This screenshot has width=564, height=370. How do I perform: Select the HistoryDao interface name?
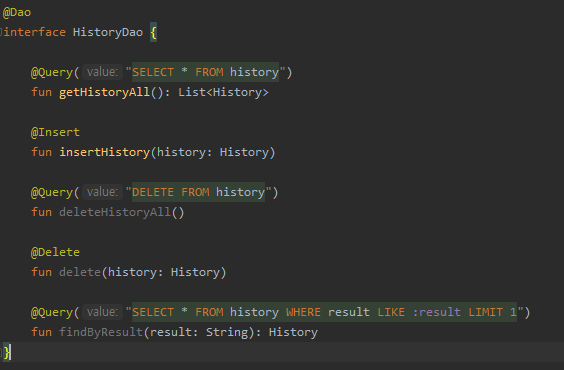pyautogui.click(x=108, y=32)
